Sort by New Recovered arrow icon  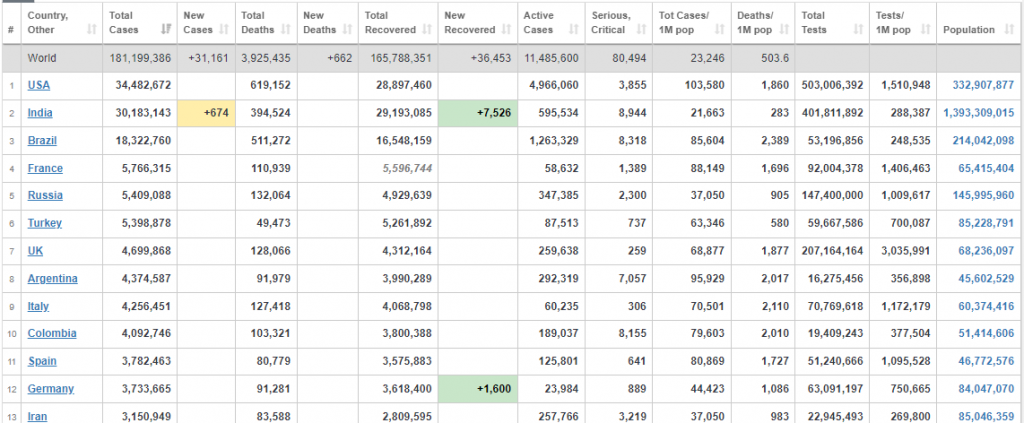point(506,29)
